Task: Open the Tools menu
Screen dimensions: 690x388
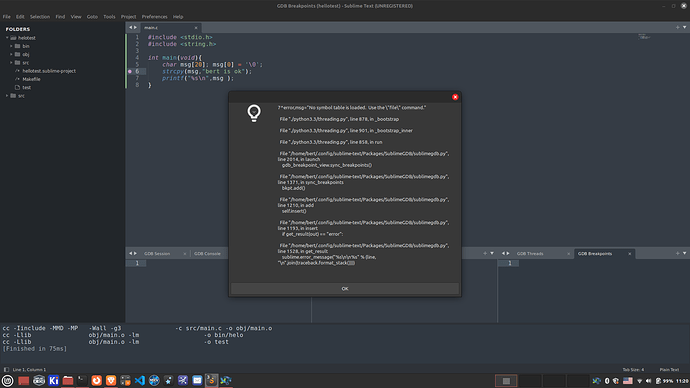Action: pos(109,17)
